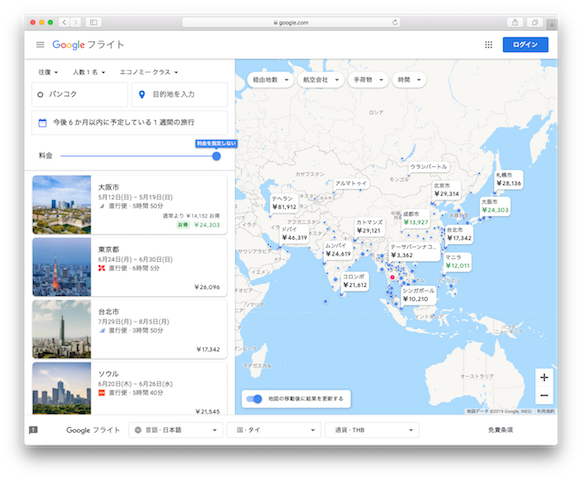
Task: Click the カトマンズ ¥29,121 map label
Action: point(370,226)
